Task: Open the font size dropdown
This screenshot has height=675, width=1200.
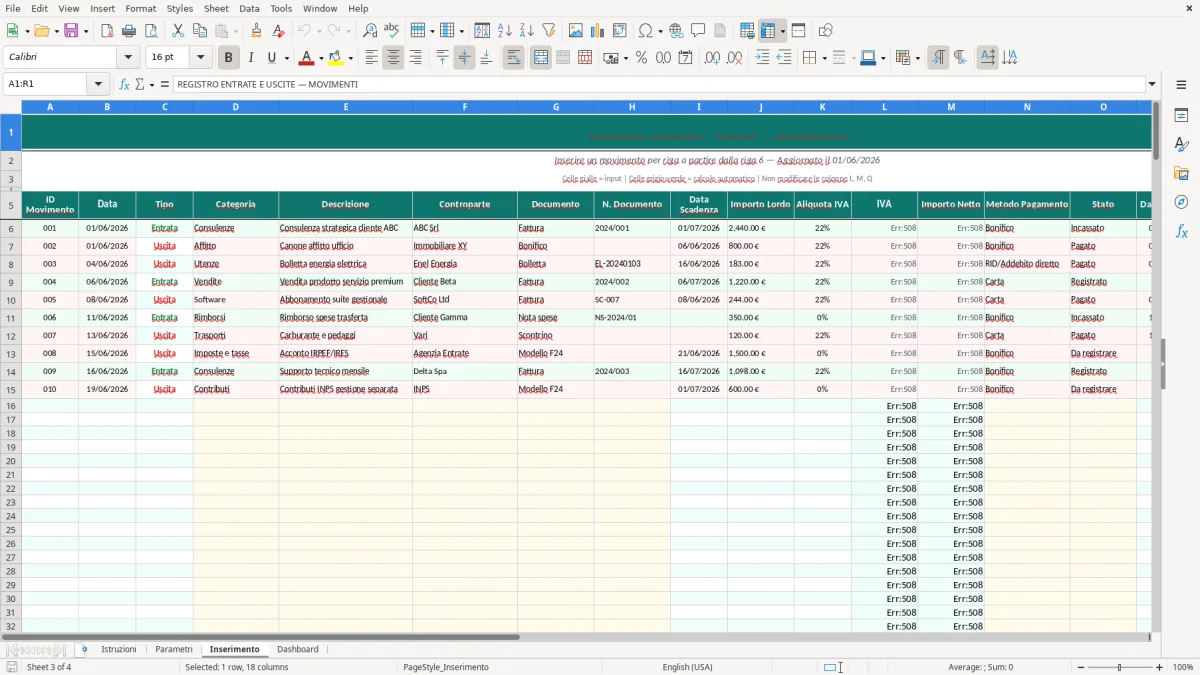Action: click(x=200, y=58)
